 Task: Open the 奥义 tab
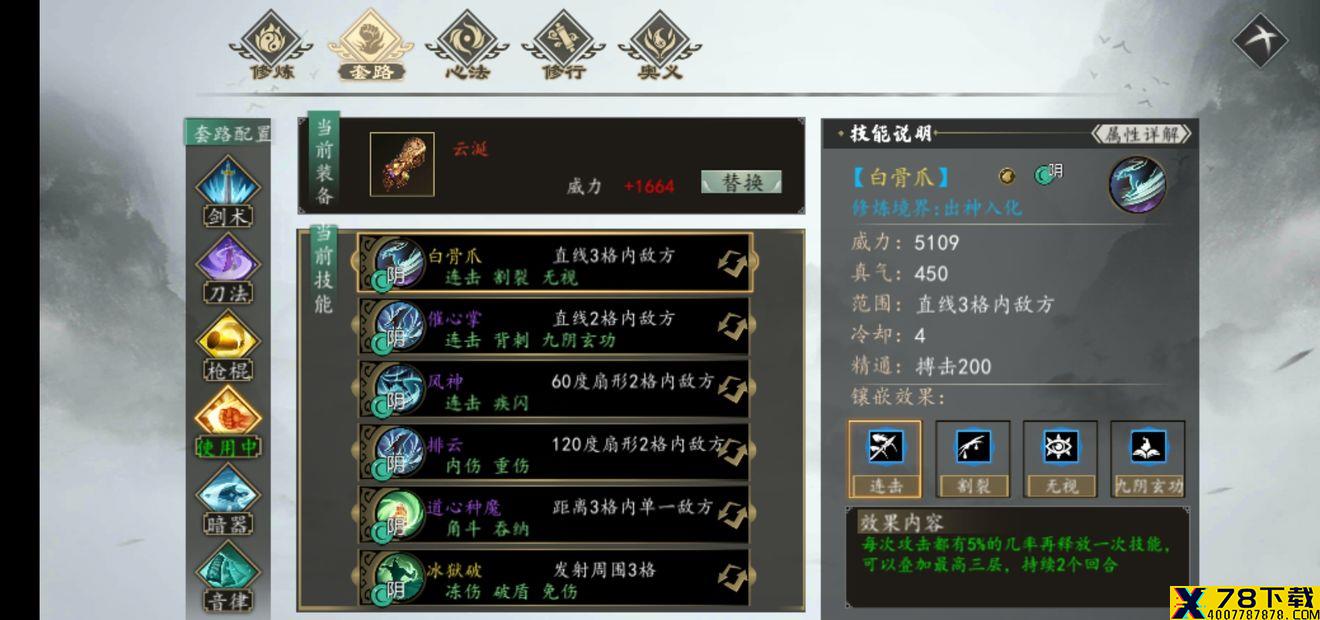click(660, 46)
